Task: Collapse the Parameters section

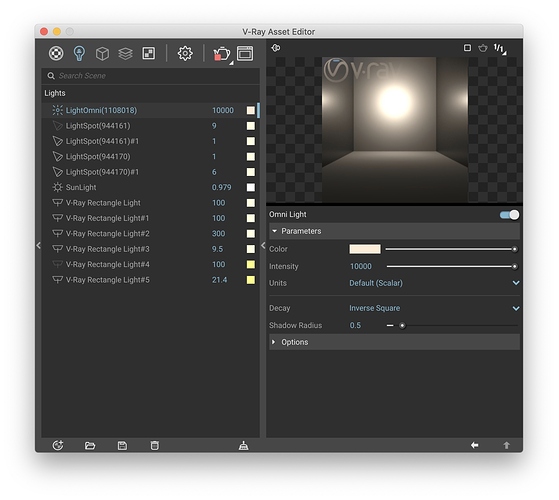Action: [x=394, y=231]
